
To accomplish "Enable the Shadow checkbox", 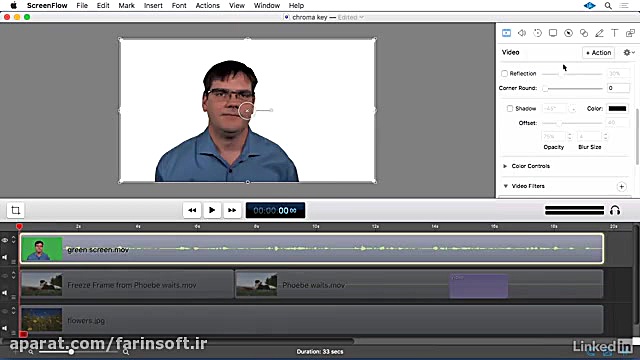I will [510, 109].
